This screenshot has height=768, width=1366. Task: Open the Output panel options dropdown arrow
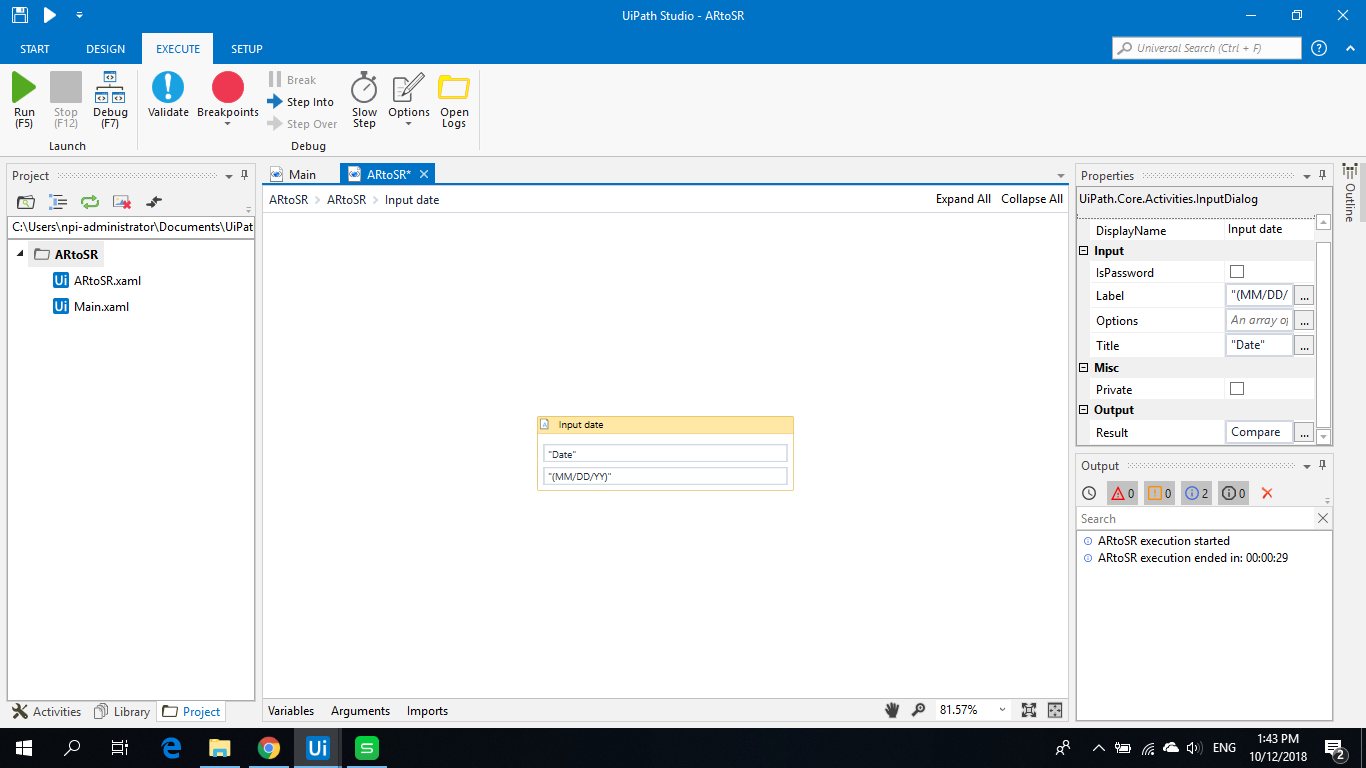(x=1306, y=466)
